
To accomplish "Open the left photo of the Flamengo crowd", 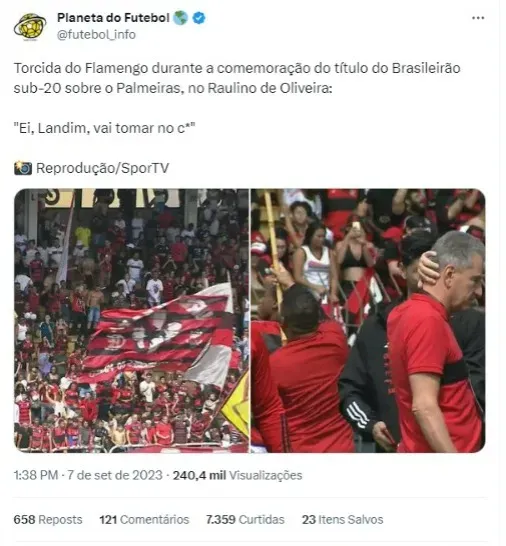I will [131, 320].
